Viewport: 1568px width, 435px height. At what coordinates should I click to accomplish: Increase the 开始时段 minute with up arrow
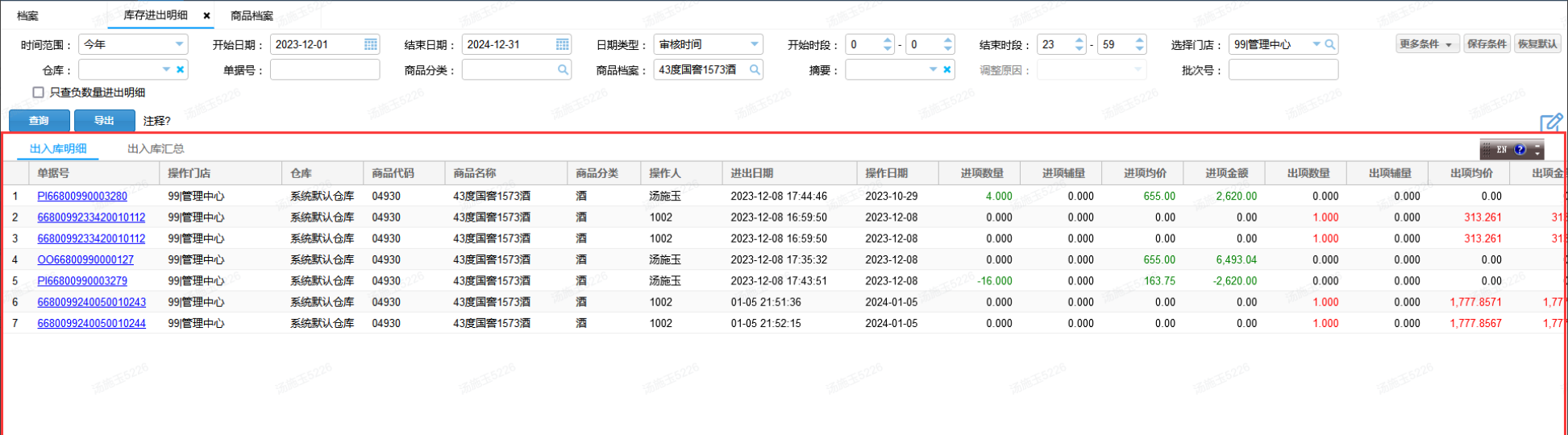(948, 40)
